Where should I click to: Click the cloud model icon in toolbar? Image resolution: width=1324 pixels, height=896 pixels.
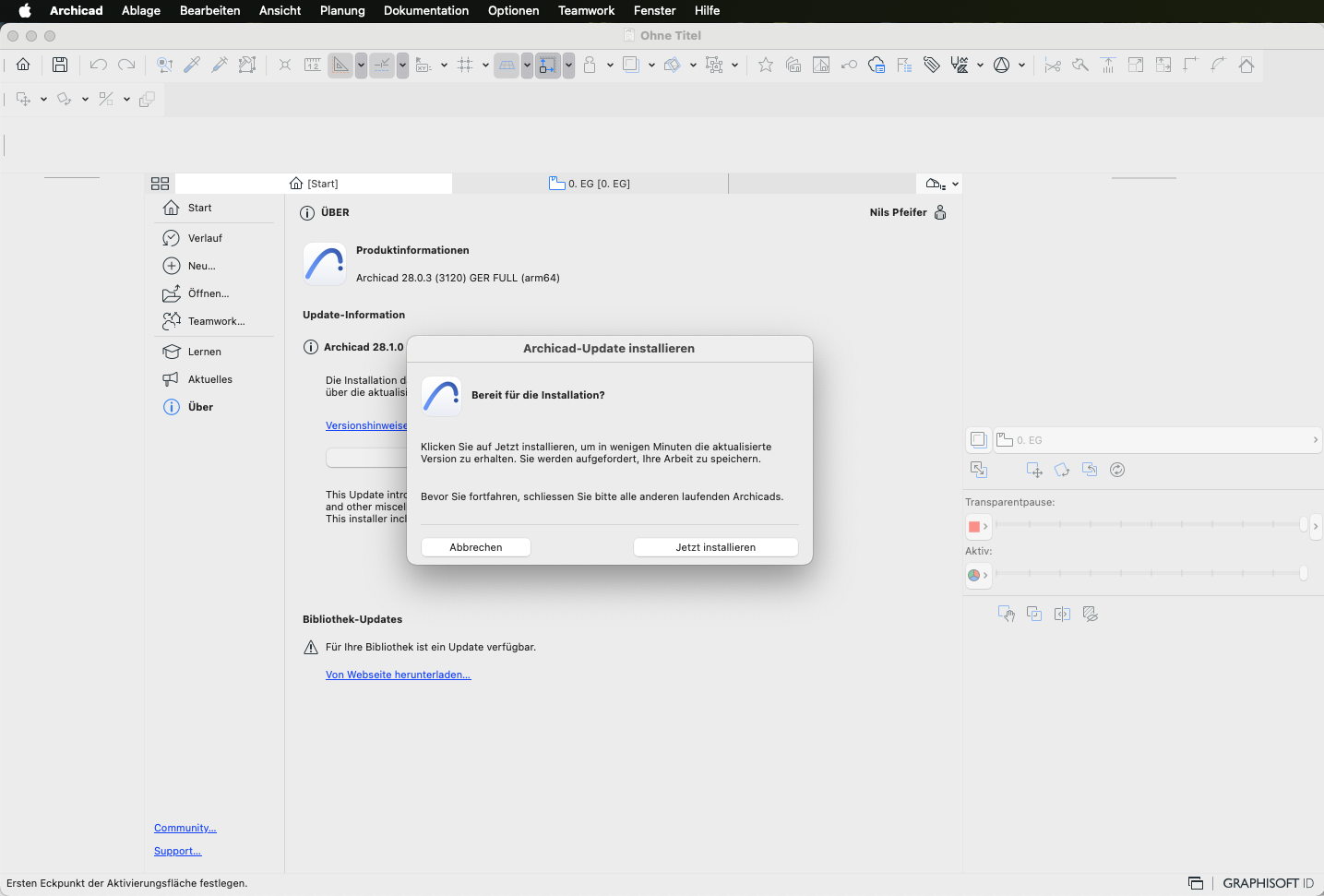pos(877,65)
